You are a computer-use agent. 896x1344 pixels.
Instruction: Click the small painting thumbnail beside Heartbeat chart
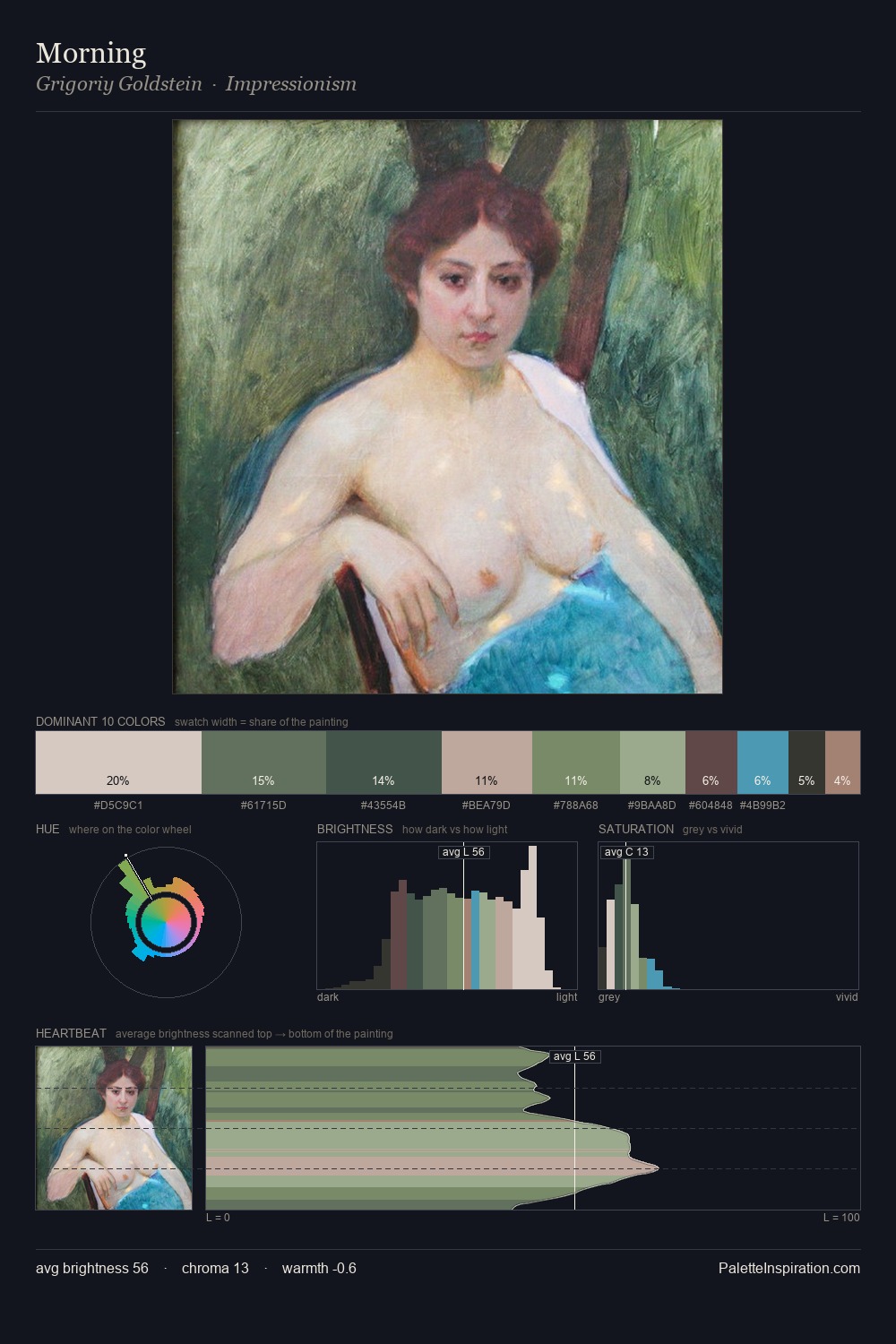tap(114, 1128)
